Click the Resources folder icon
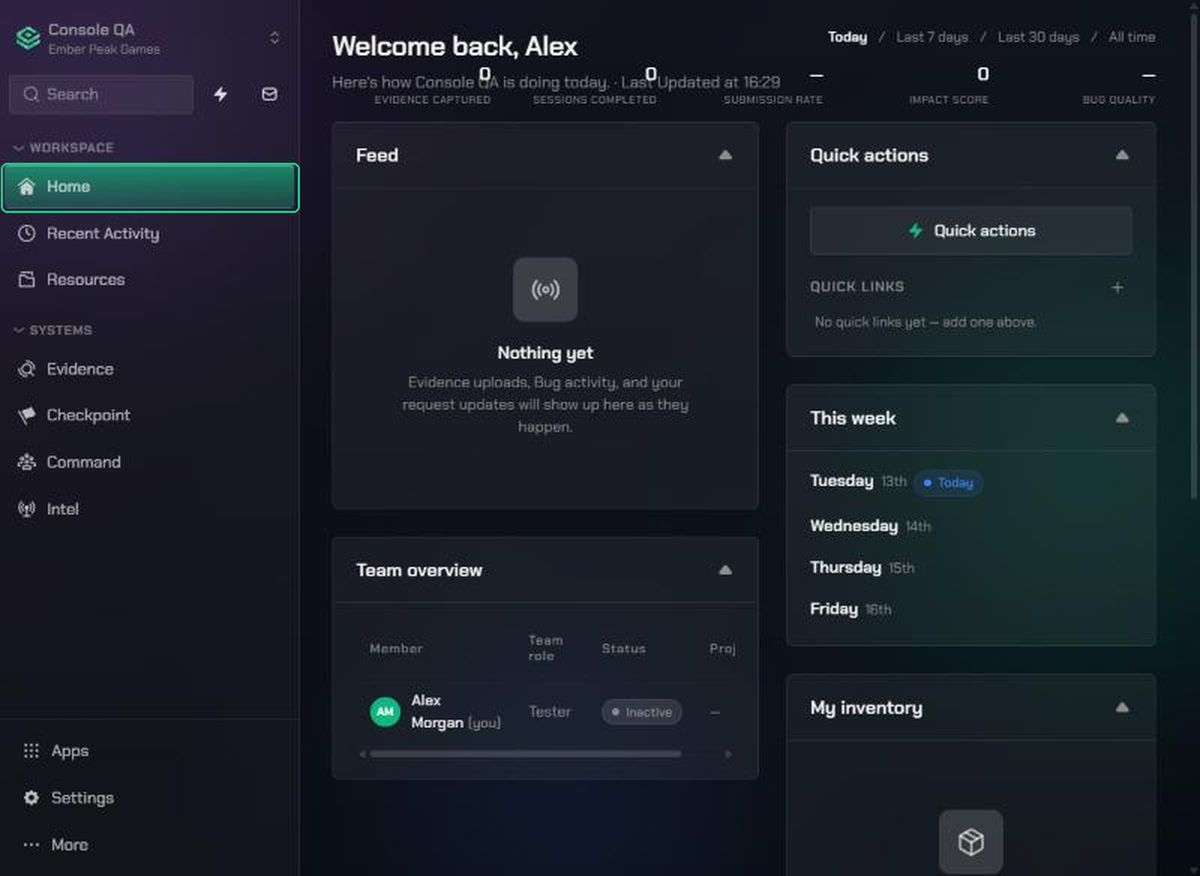 (x=27, y=279)
